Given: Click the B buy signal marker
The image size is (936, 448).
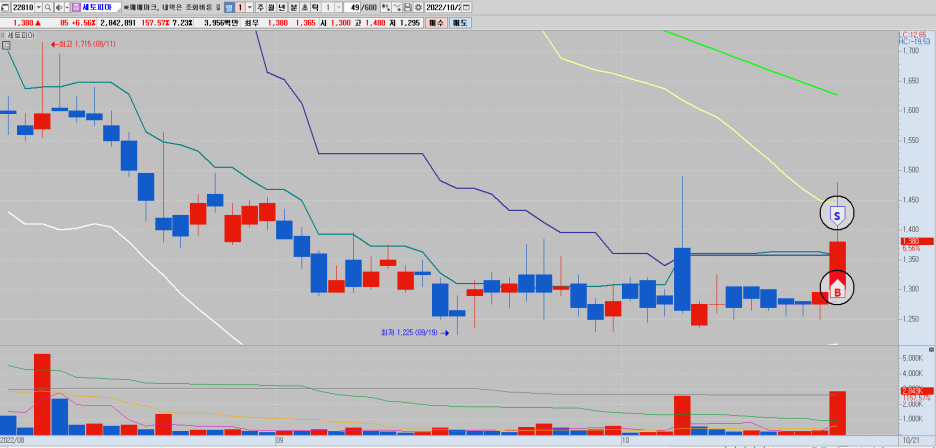Looking at the screenshot, I should [837, 289].
